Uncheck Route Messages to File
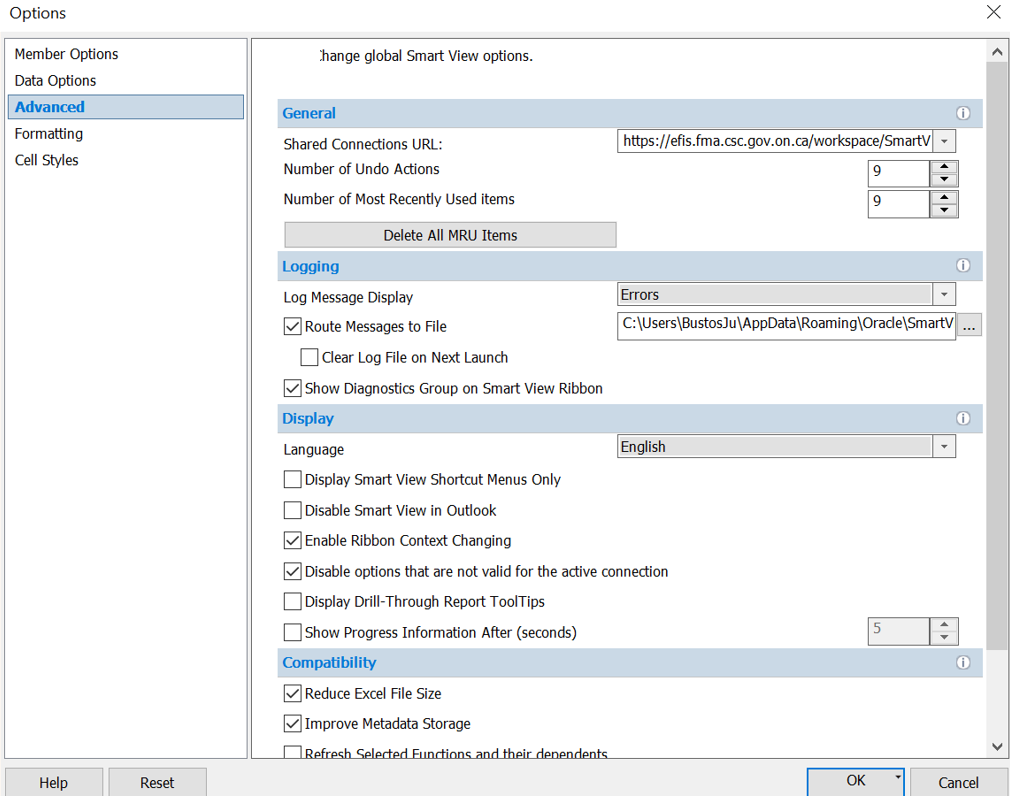The image size is (1010, 796). coord(293,326)
